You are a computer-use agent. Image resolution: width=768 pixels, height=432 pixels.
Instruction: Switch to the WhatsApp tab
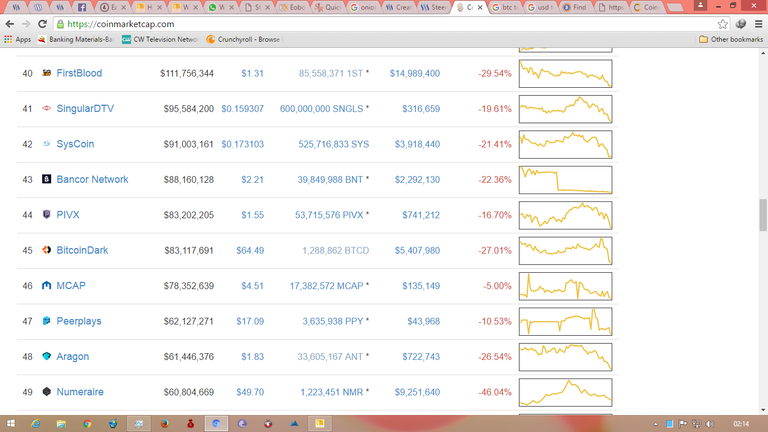click(221, 7)
